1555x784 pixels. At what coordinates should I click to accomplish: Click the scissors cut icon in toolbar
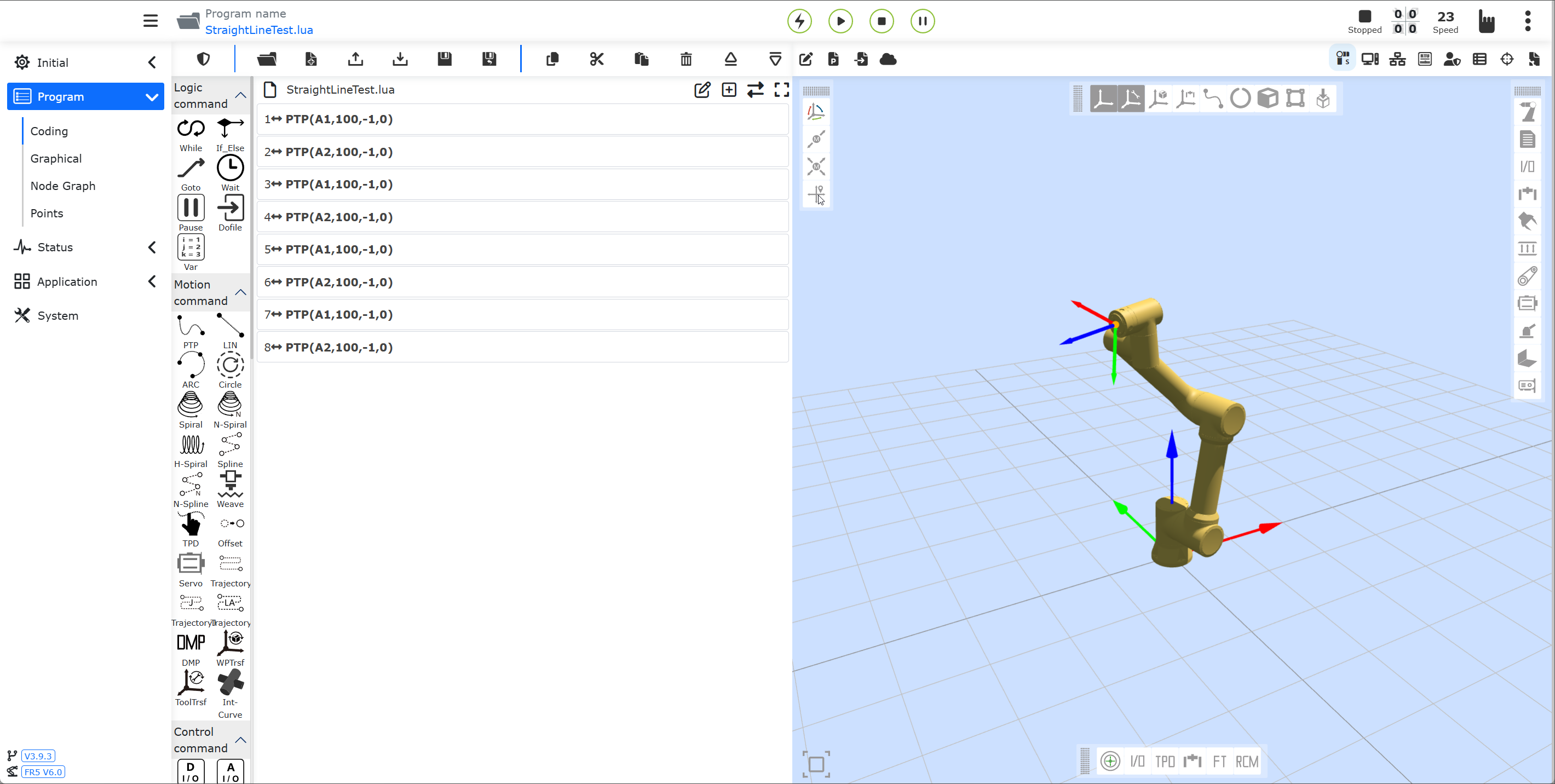pyautogui.click(x=596, y=59)
